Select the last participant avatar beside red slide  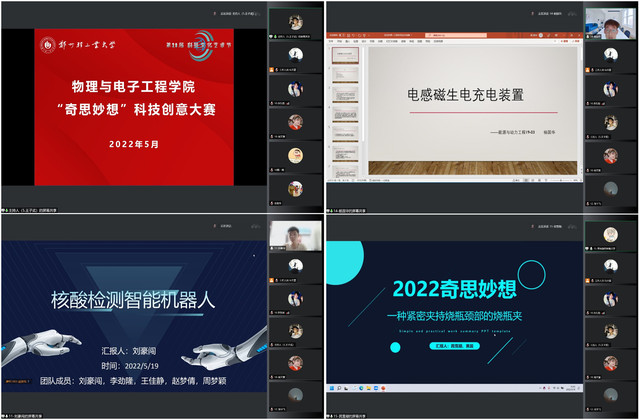pyautogui.click(x=294, y=187)
